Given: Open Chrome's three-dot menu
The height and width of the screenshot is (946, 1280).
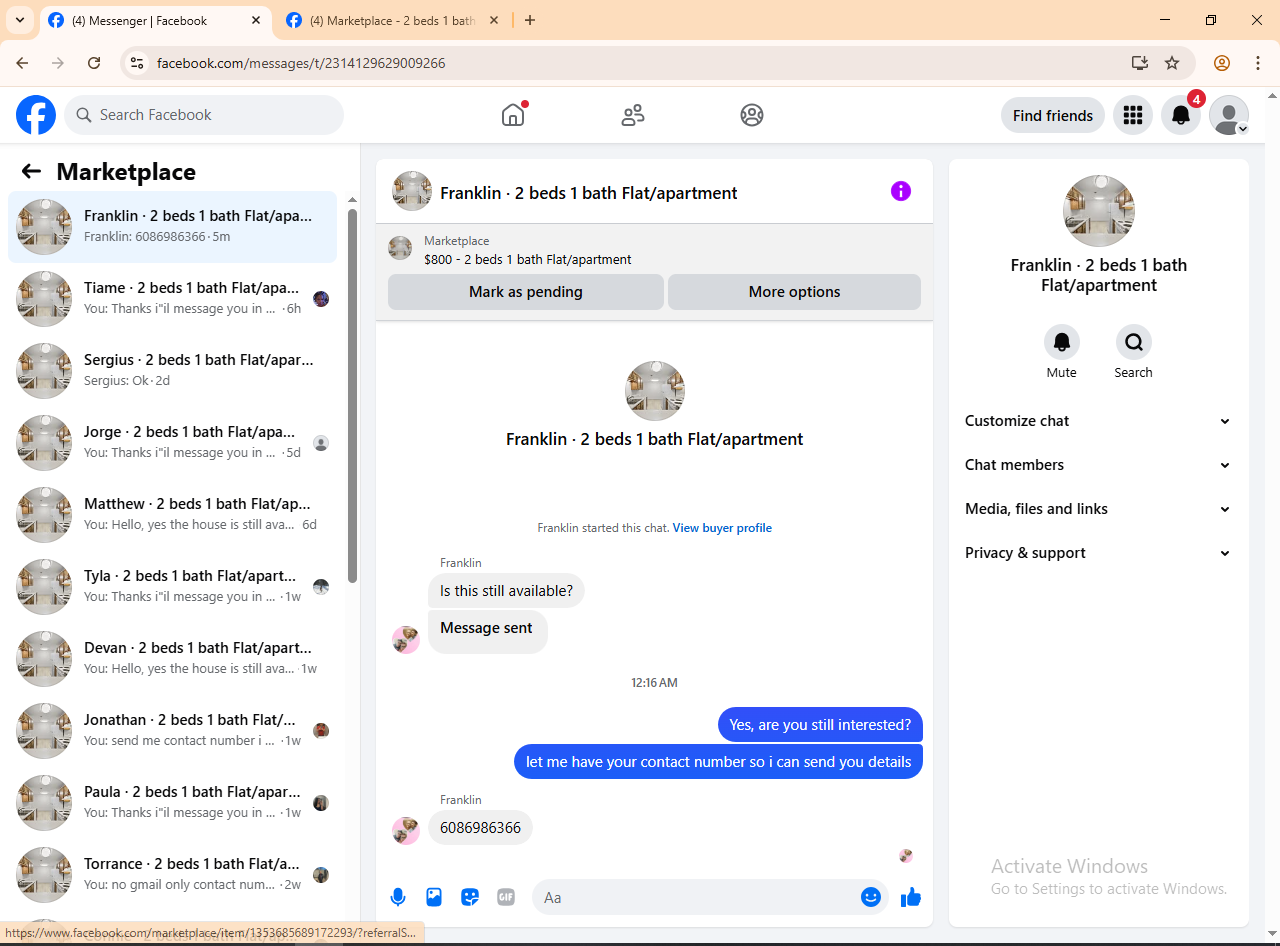Looking at the screenshot, I should pos(1258,63).
